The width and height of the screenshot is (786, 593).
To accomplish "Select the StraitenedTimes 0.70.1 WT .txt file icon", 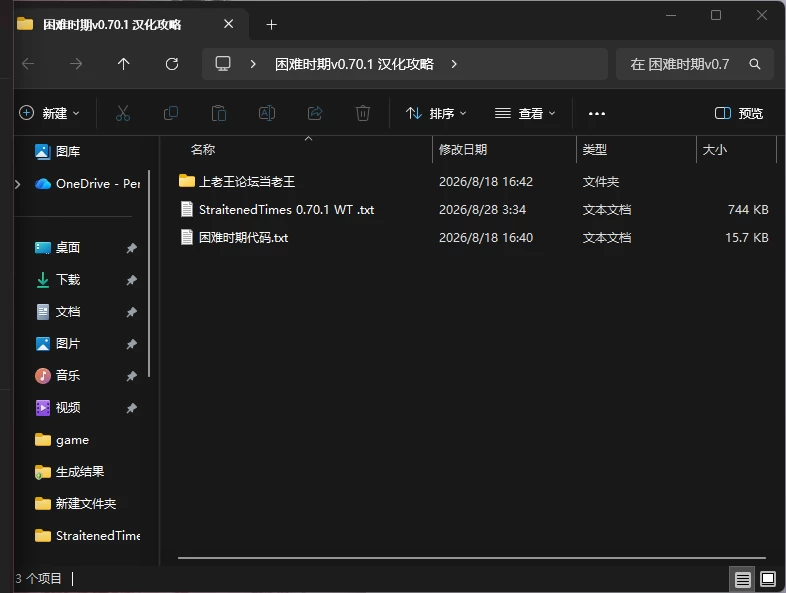I will tap(186, 209).
